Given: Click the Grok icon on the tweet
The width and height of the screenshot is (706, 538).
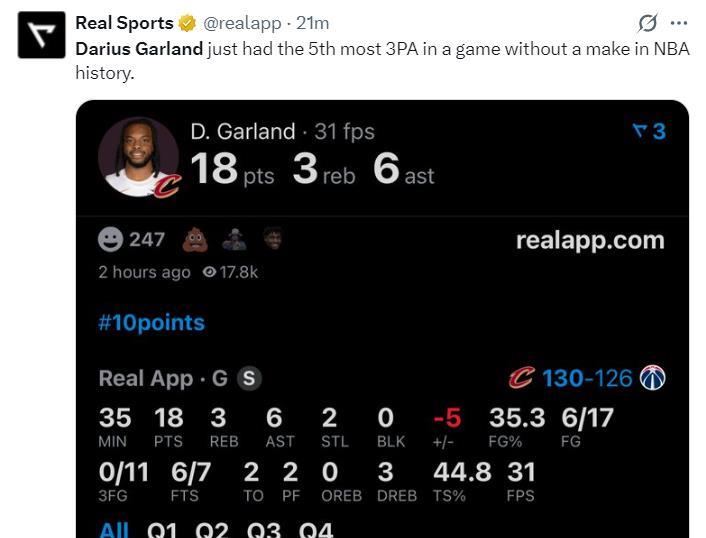Looking at the screenshot, I should tap(647, 23).
